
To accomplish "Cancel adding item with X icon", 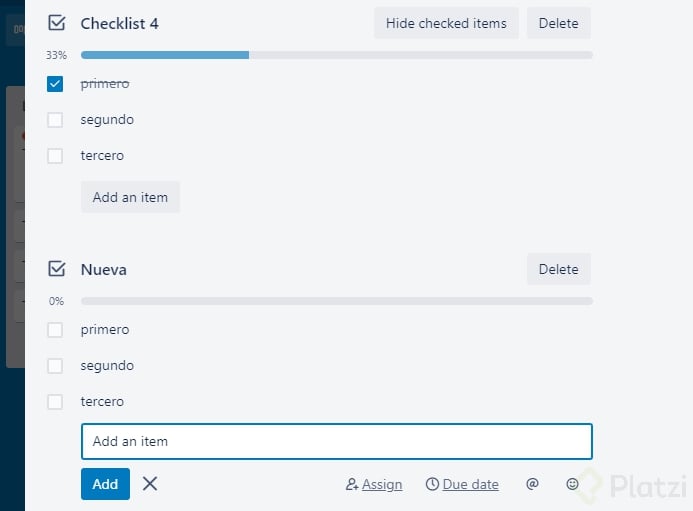I will pos(150,484).
